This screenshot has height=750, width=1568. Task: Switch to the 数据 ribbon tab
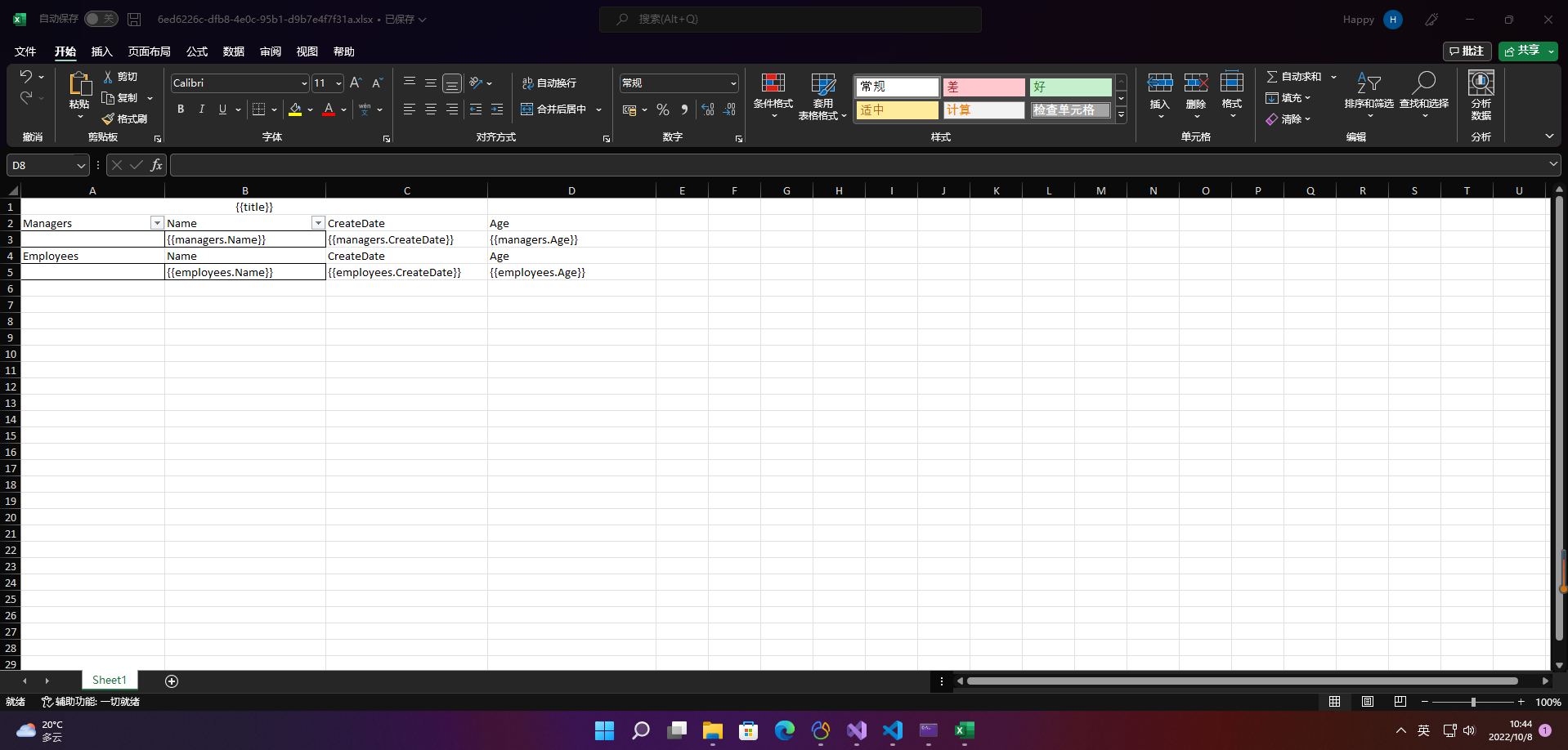[233, 51]
